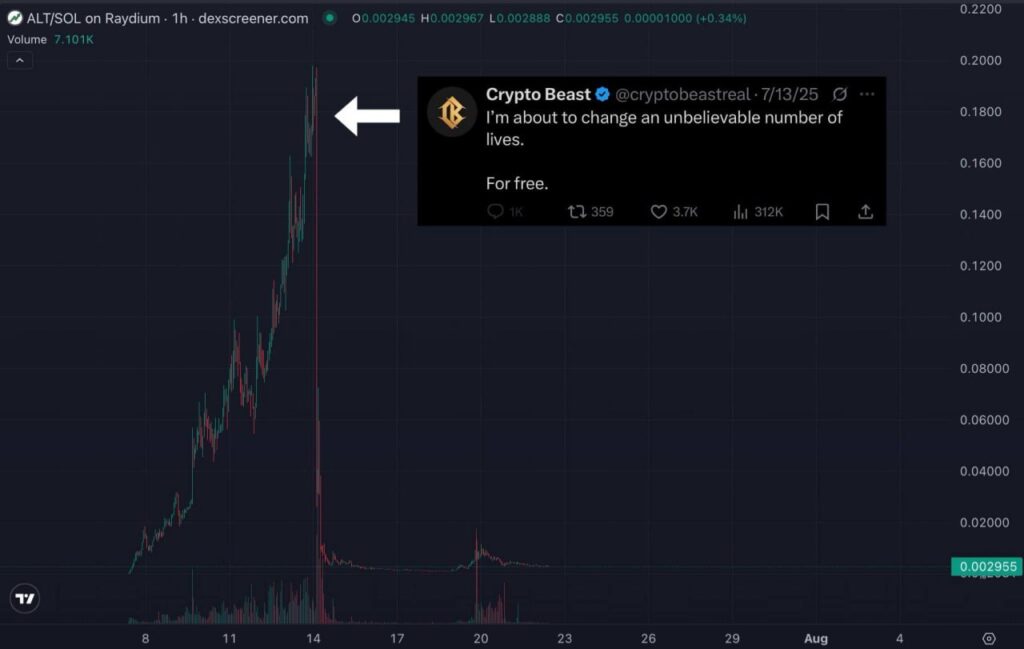The height and width of the screenshot is (649, 1024).
Task: Toggle like on the 3.7K hearts
Action: coord(659,212)
